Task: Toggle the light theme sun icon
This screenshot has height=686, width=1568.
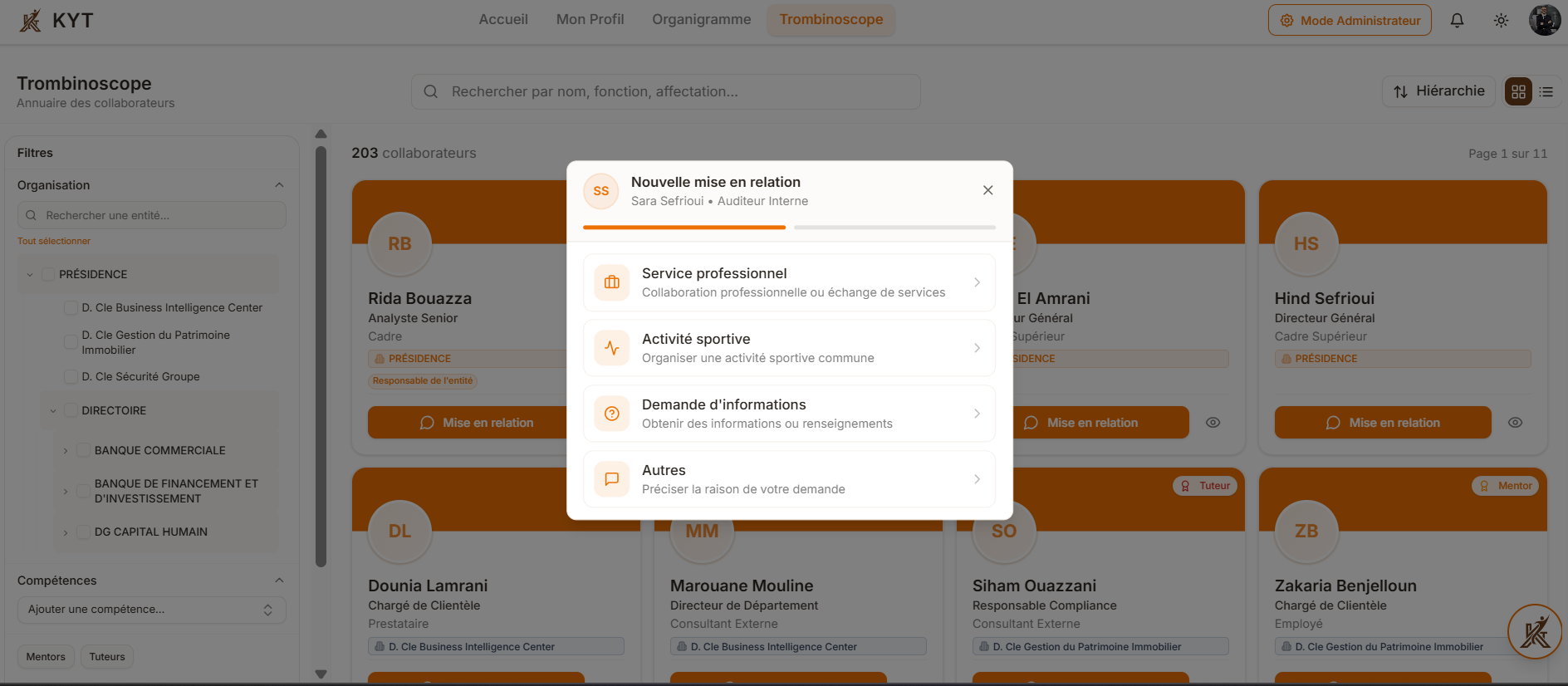Action: 1501,20
